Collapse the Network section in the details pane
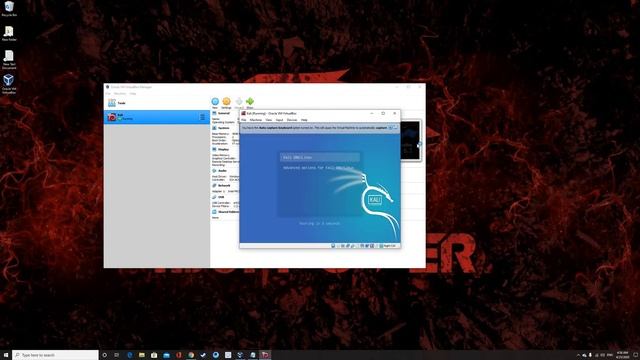 coord(224,185)
